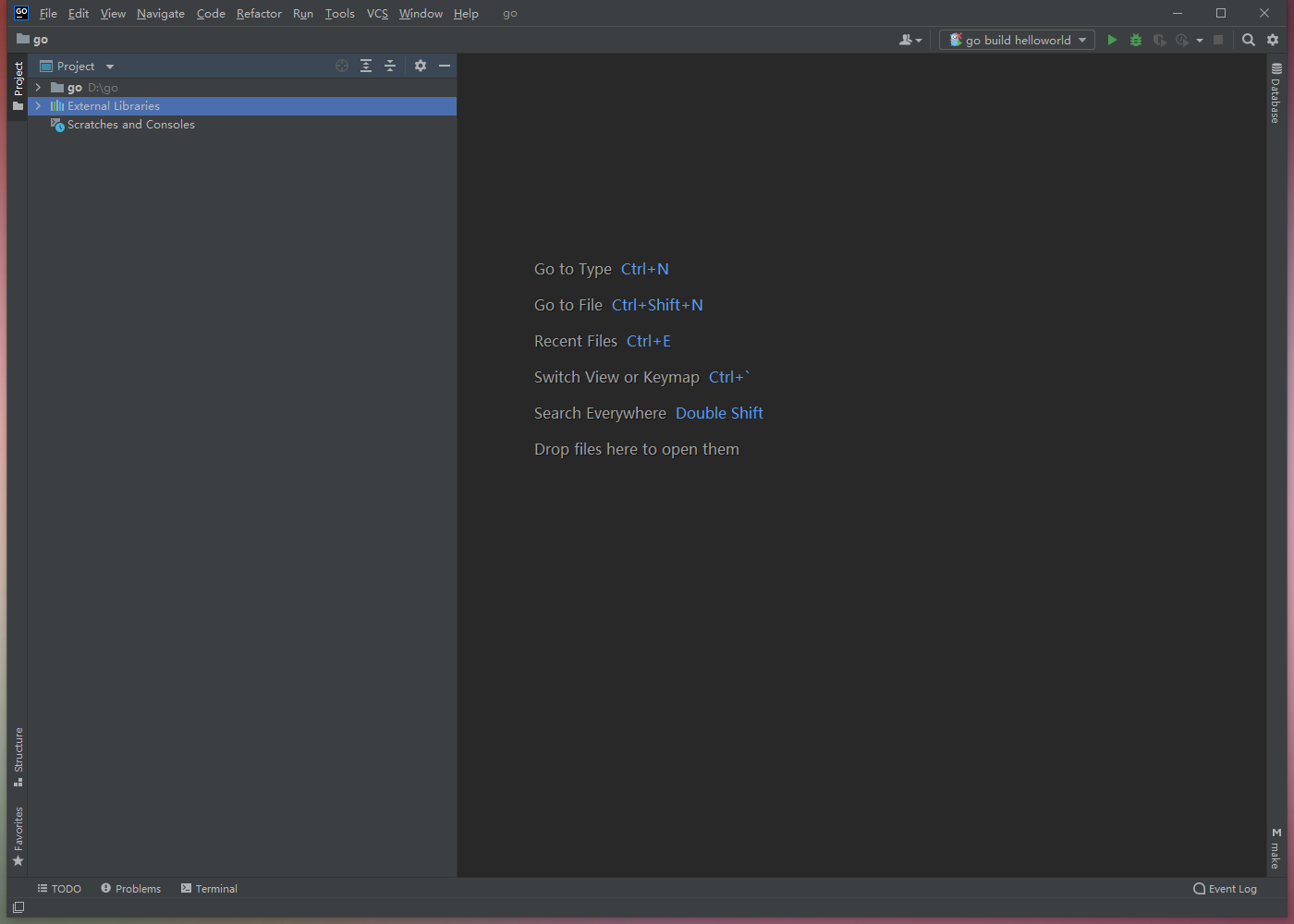Open the File menu
Image resolution: width=1294 pixels, height=924 pixels.
pos(48,14)
